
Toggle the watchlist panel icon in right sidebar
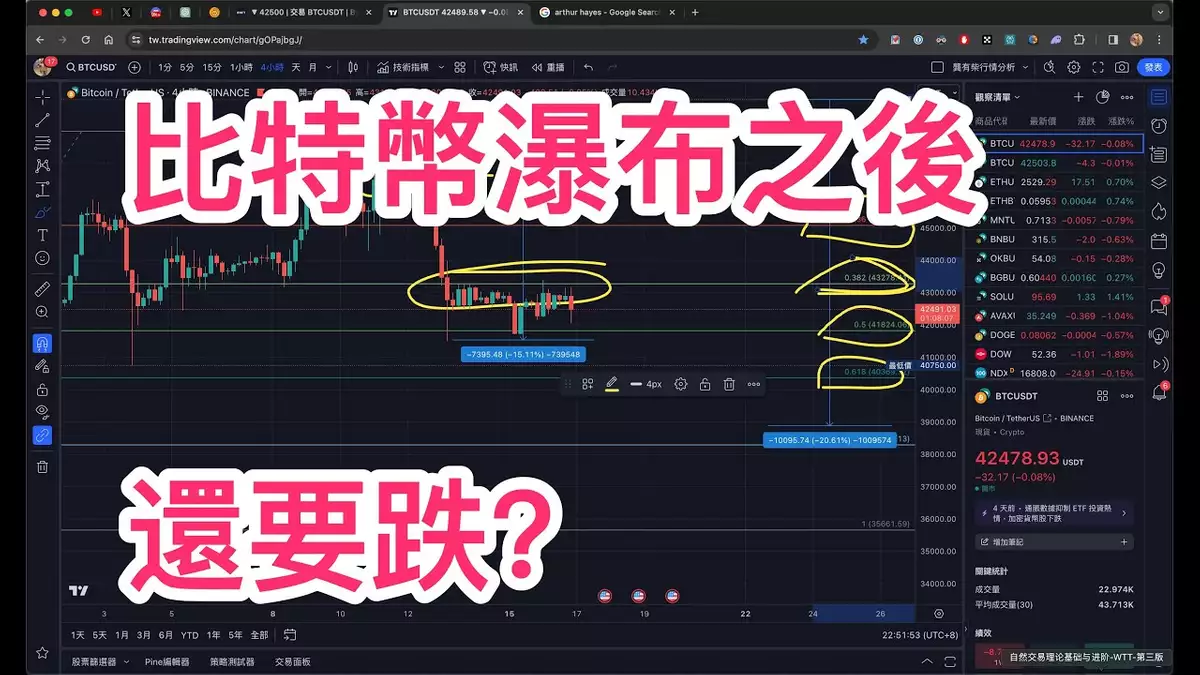point(1158,97)
